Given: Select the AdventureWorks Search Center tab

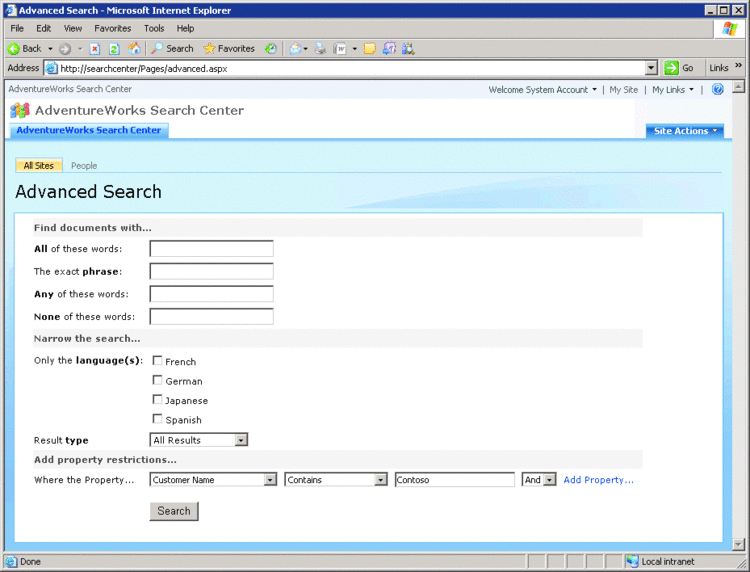Looking at the screenshot, I should click(x=89, y=130).
